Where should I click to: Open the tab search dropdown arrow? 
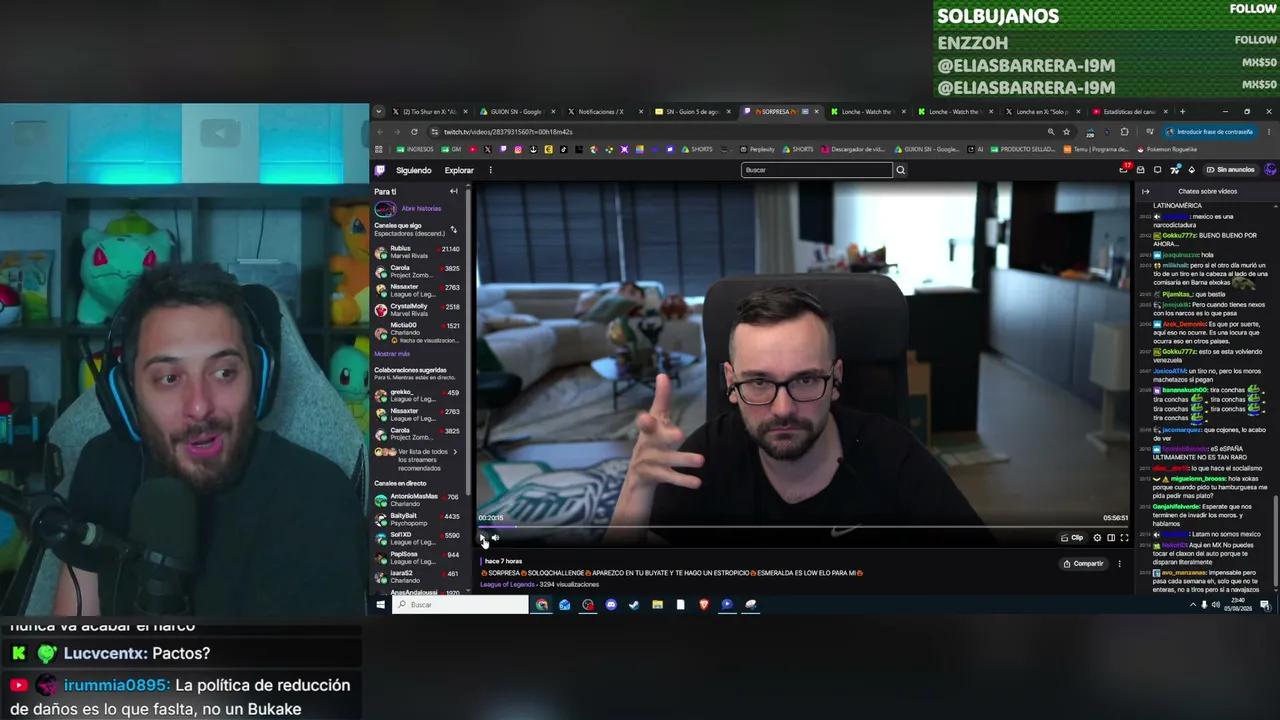click(378, 112)
